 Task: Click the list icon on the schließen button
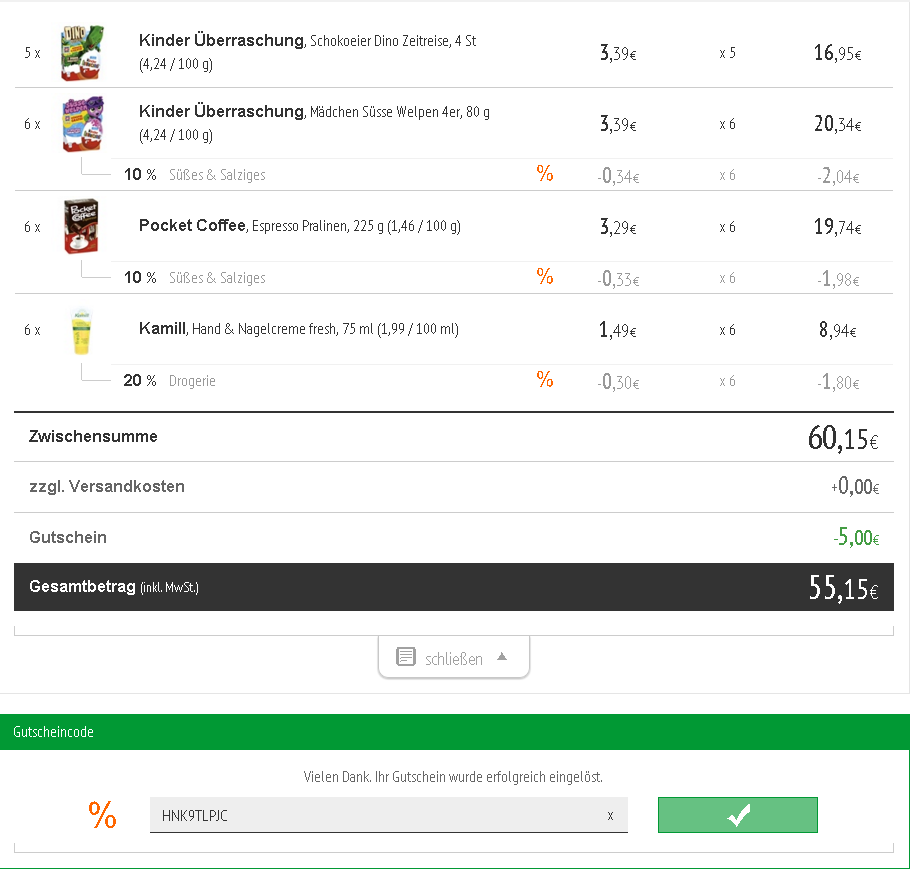pos(405,657)
